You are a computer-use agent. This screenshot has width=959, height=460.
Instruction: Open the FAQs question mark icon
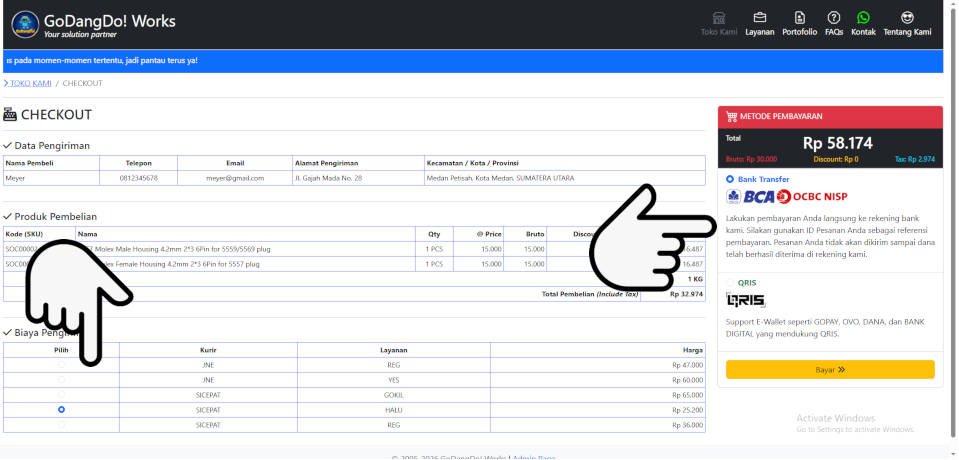click(x=833, y=18)
